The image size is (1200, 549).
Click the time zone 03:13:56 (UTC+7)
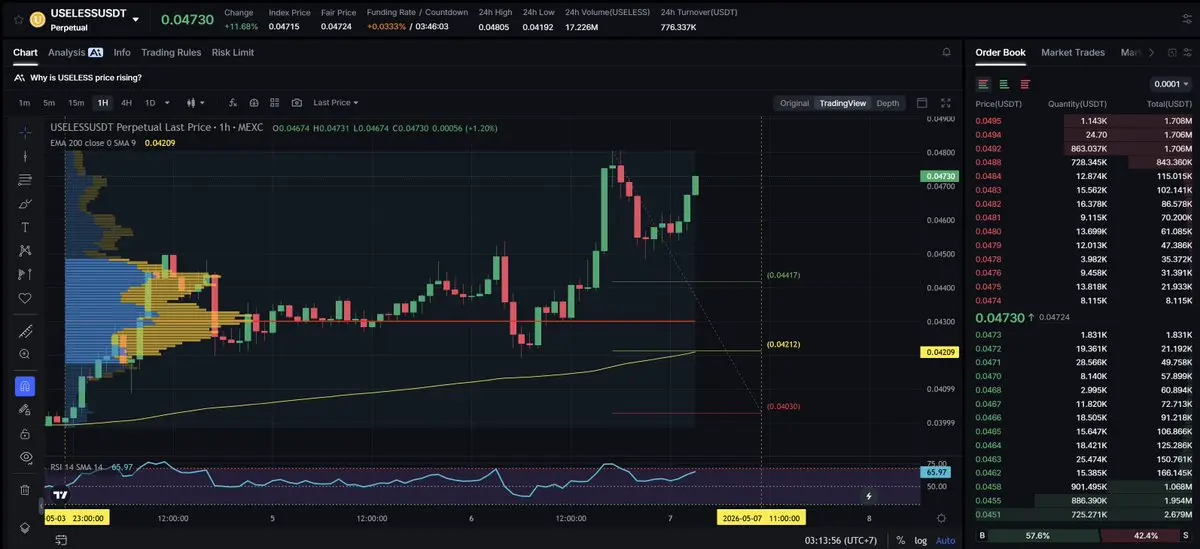point(841,540)
